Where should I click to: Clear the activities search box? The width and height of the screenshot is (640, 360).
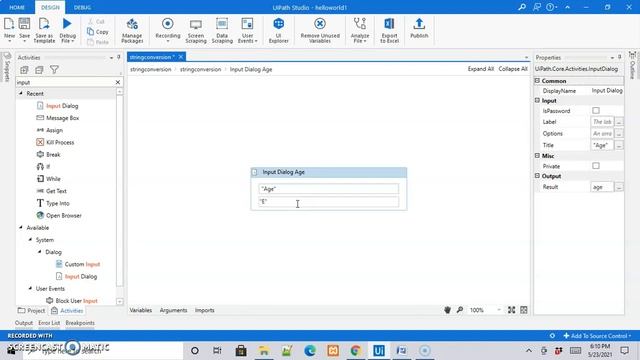click(118, 82)
